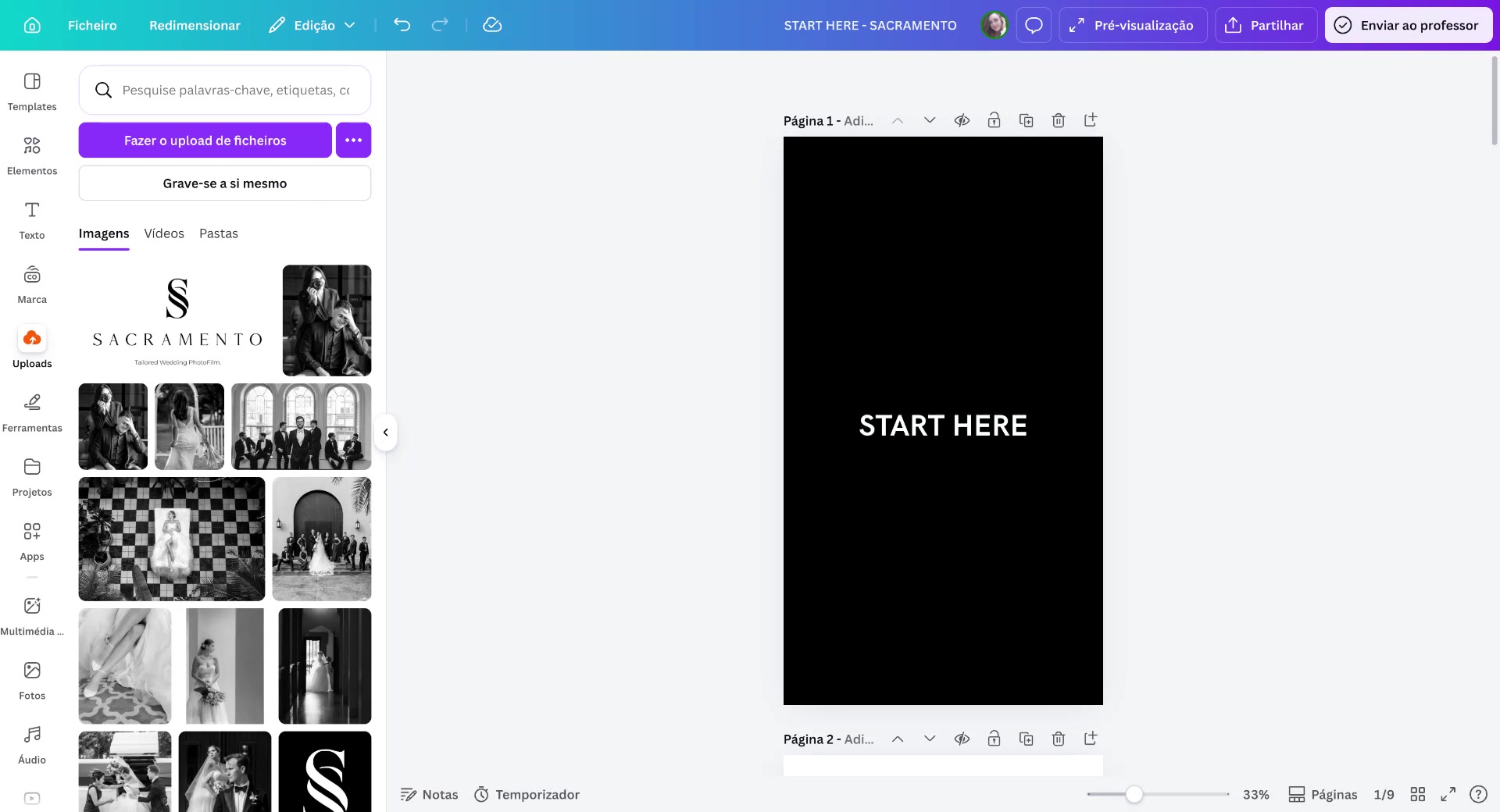Delete Página 1 with trash icon
Image resolution: width=1500 pixels, height=812 pixels.
[x=1058, y=120]
